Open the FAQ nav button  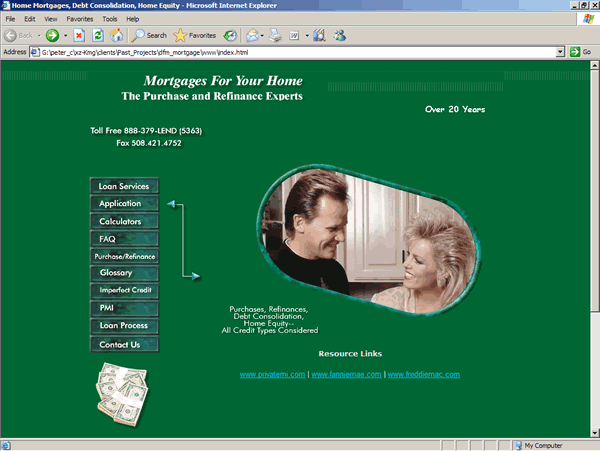click(x=124, y=239)
